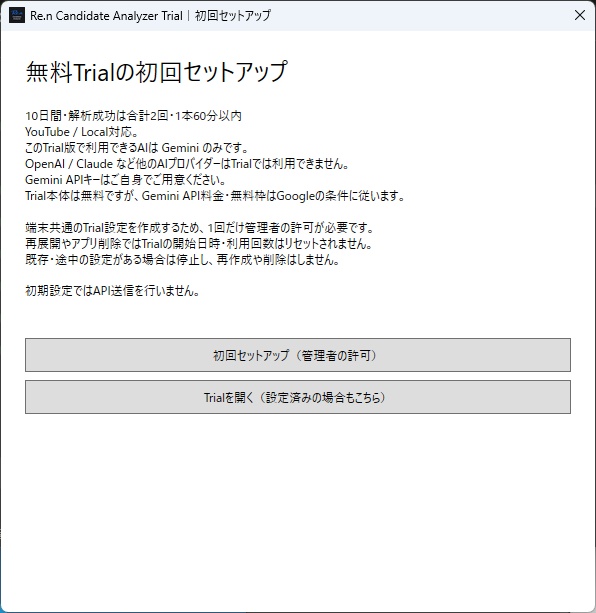Click the line Gemini APIキーはご自身でご用意ください。
The width and height of the screenshot is (596, 613).
point(125,180)
